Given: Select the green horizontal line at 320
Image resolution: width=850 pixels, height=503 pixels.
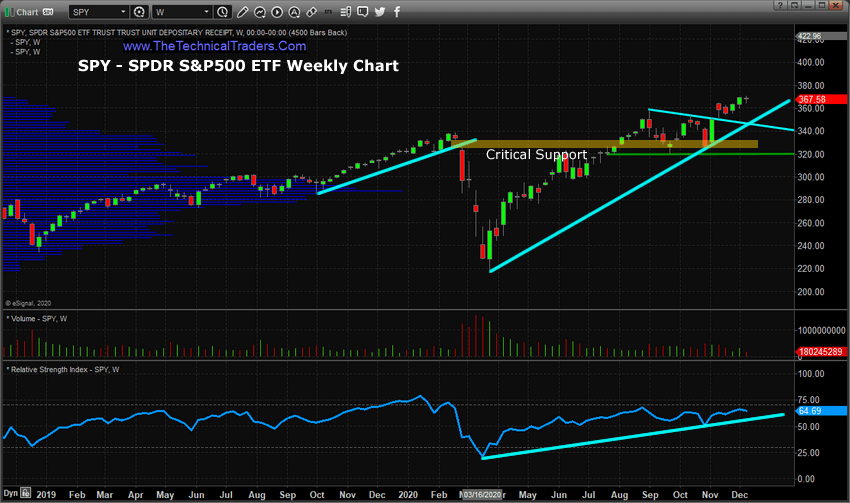Looking at the screenshot, I should coord(700,154).
